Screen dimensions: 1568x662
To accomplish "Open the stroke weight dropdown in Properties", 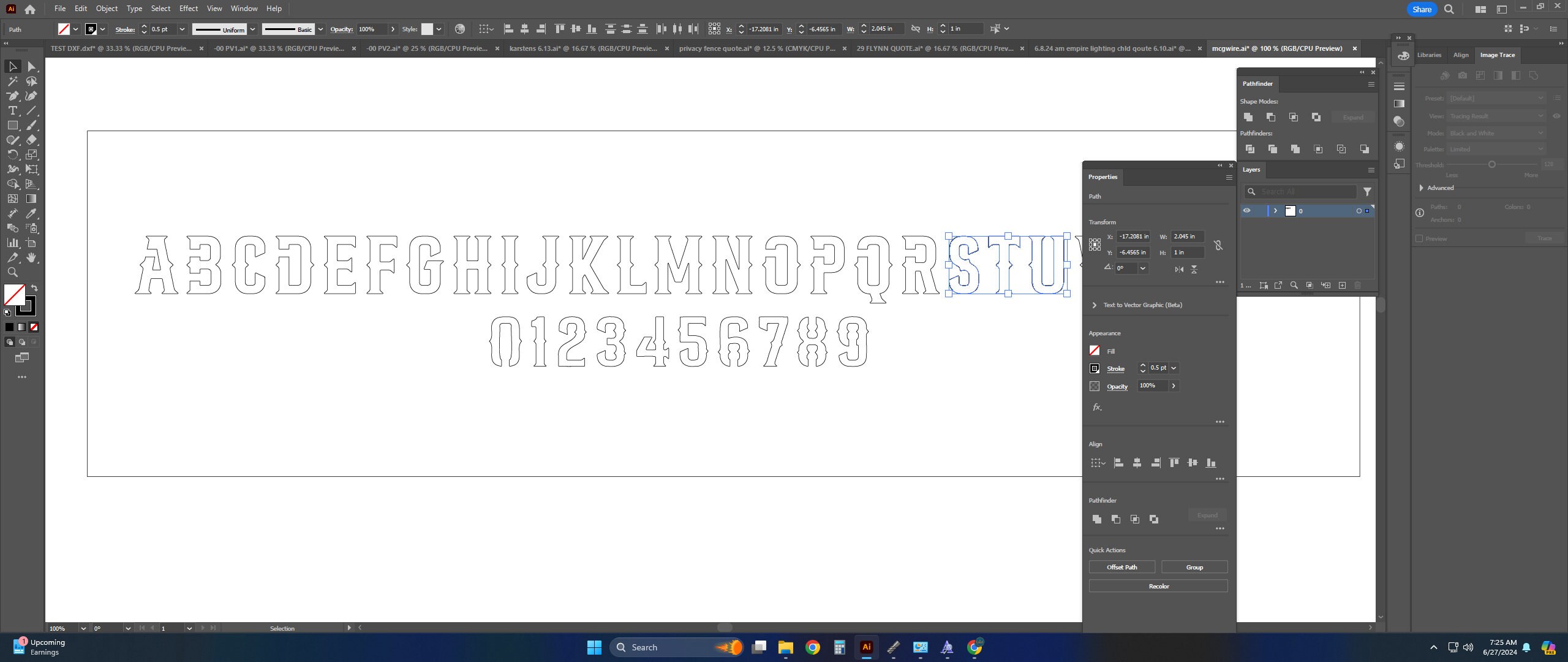I will [1174, 368].
